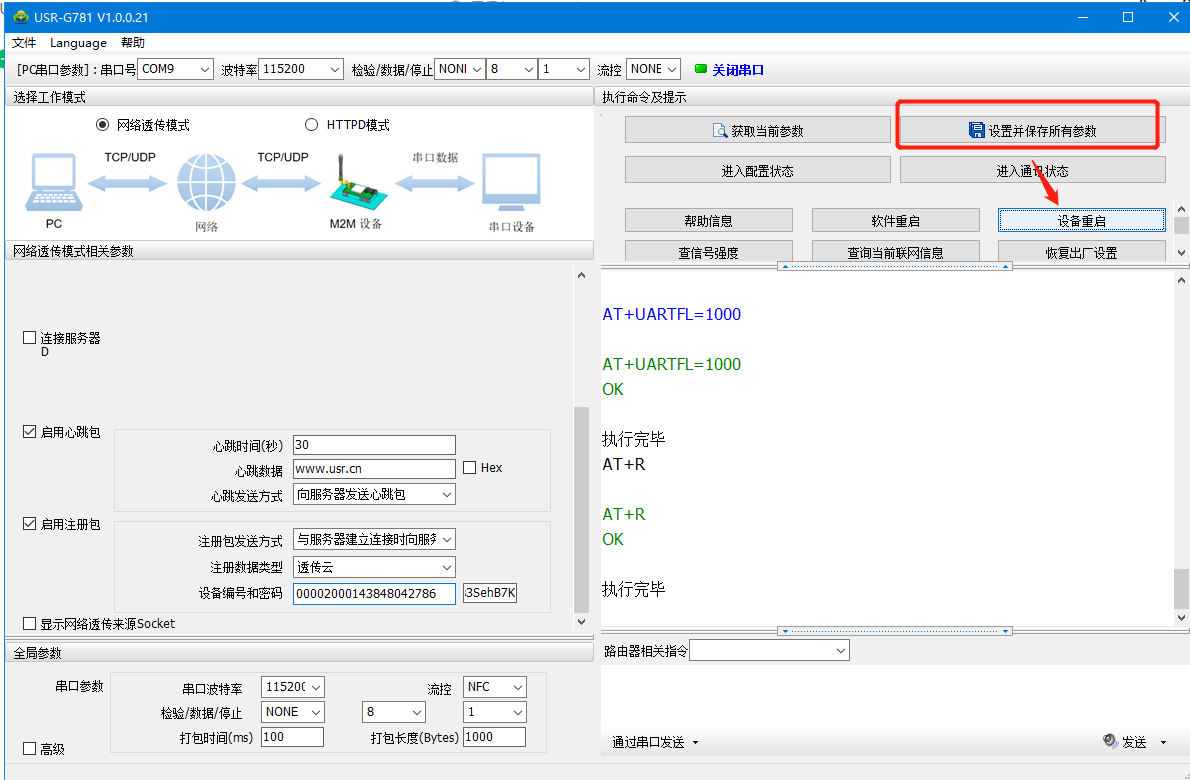Screen dimensions: 1190x780
Task: Click the magnifier icon on 获取当前参数
Action: (x=720, y=131)
